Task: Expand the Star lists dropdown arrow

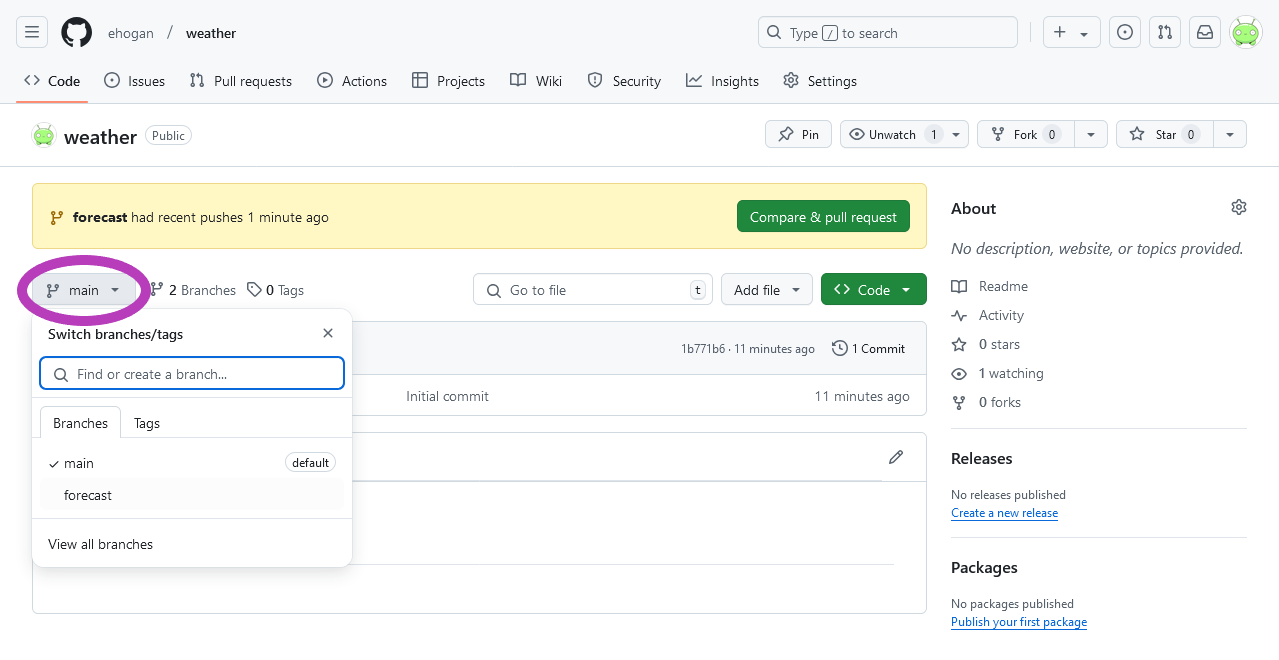Action: pos(1230,134)
